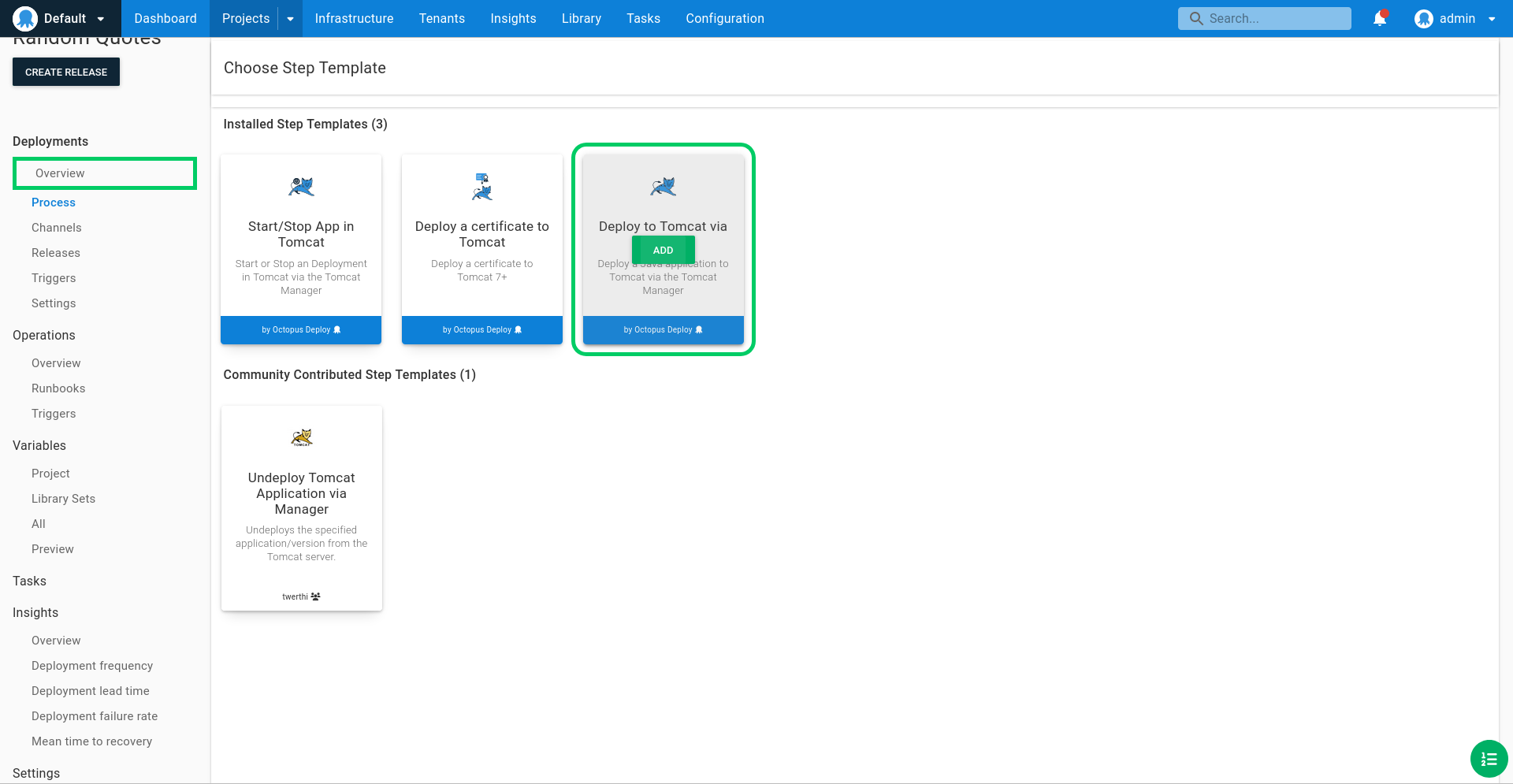The width and height of the screenshot is (1513, 784).
Task: Open Deployments Triggers in sidebar
Action: pyautogui.click(x=54, y=278)
